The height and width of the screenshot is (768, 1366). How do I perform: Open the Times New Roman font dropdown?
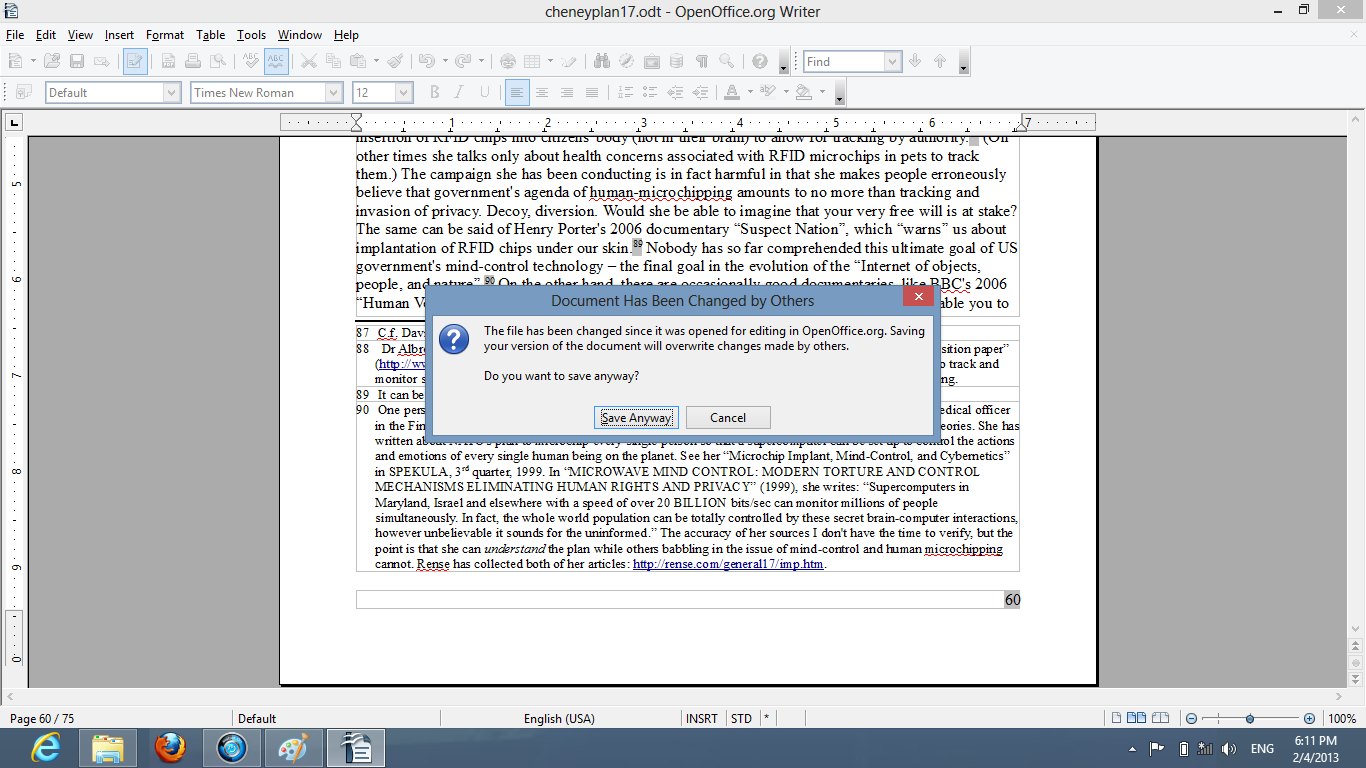click(x=333, y=93)
